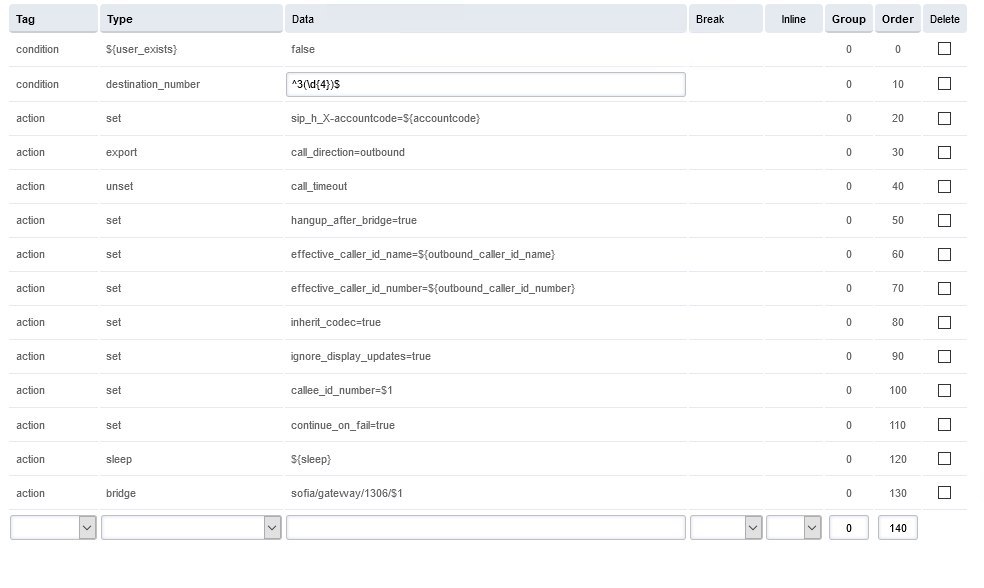
Task: Tick delete checkbox for sip_h_X-accountcode row
Action: click(944, 119)
